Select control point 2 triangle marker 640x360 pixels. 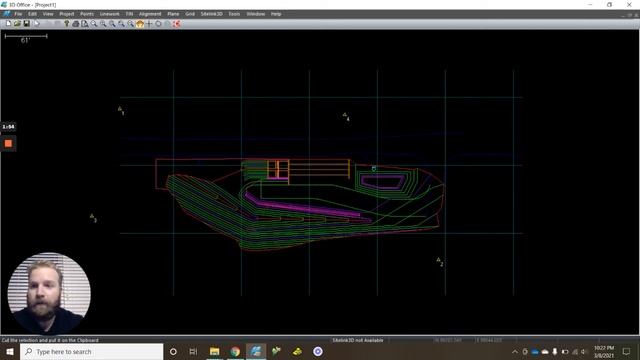(x=438, y=260)
